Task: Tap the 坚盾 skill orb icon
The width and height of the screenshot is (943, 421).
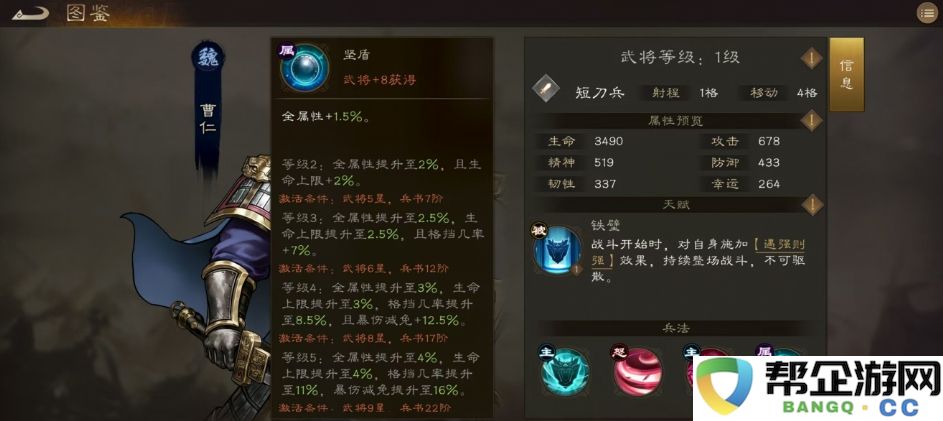Action: pos(304,67)
